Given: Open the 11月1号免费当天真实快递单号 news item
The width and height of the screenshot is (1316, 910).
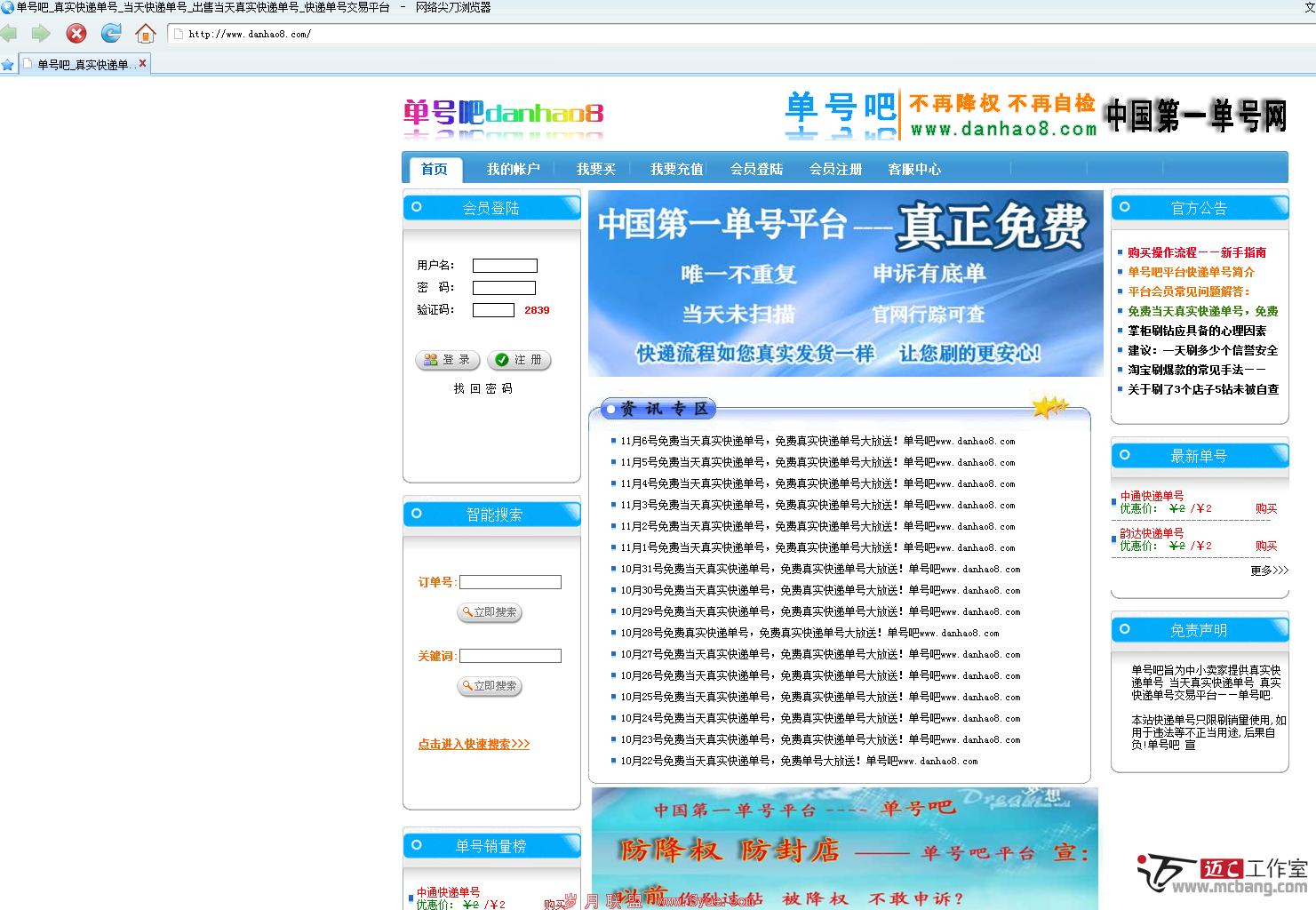Looking at the screenshot, I should (818, 547).
